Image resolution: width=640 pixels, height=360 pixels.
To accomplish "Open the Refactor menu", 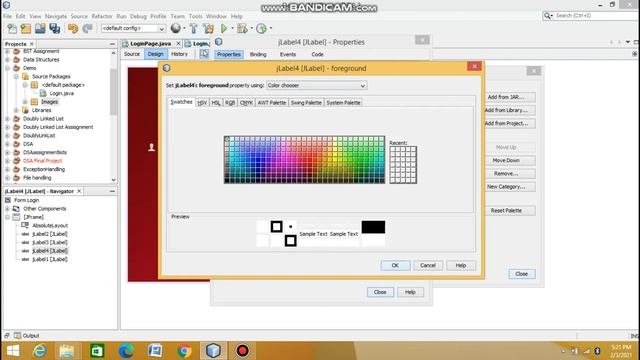I will [x=102, y=16].
